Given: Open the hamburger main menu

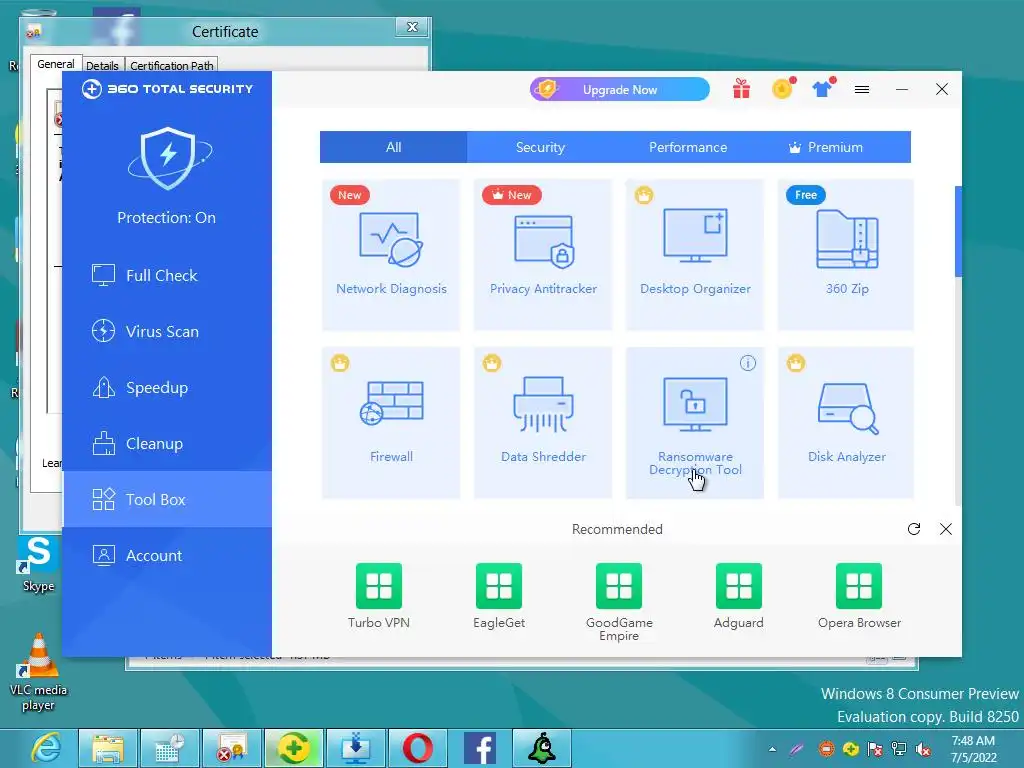Looking at the screenshot, I should [862, 89].
